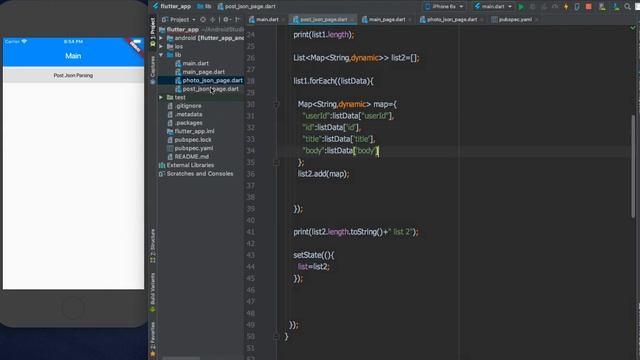Collapse the lib folder in tree
Screen dimensions: 640x360
161,55
